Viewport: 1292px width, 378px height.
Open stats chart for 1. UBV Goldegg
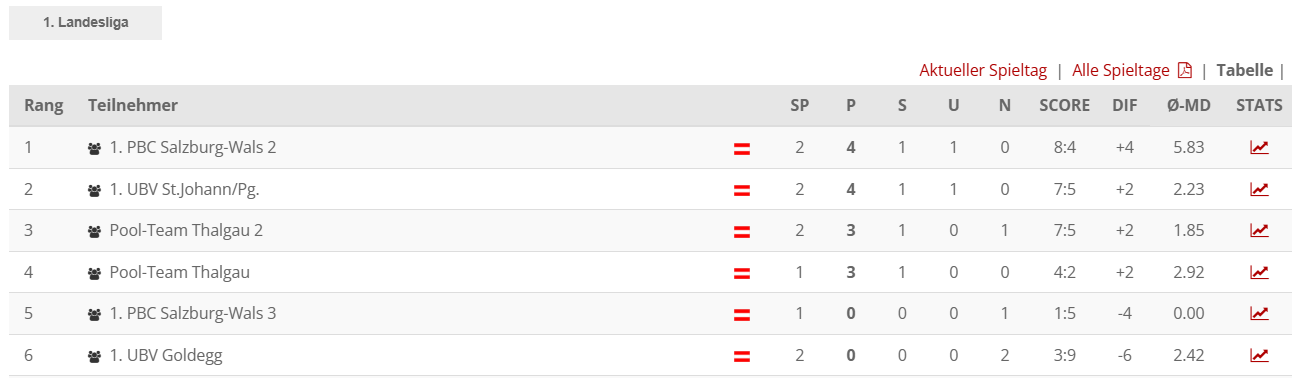tap(1259, 355)
